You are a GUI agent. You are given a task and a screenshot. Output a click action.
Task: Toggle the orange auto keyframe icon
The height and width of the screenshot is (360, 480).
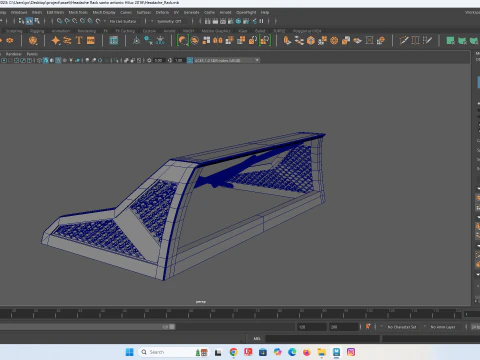pos(368,327)
